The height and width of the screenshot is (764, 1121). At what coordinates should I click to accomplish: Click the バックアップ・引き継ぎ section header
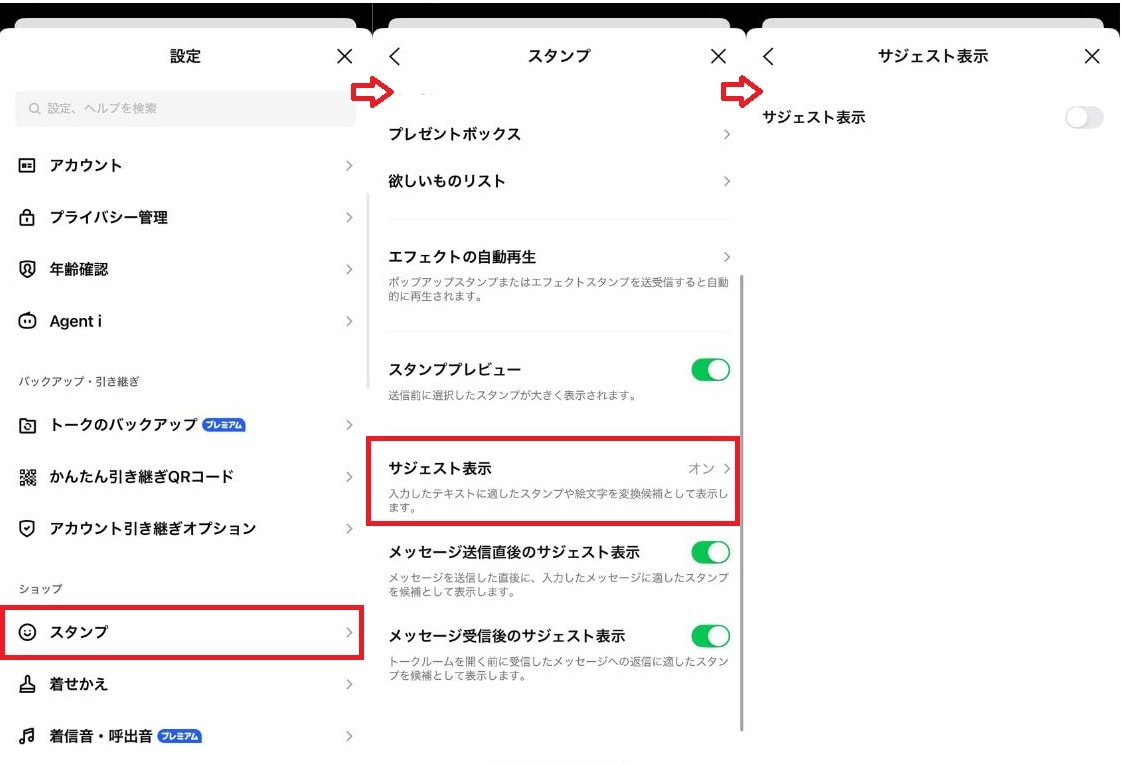point(79,382)
